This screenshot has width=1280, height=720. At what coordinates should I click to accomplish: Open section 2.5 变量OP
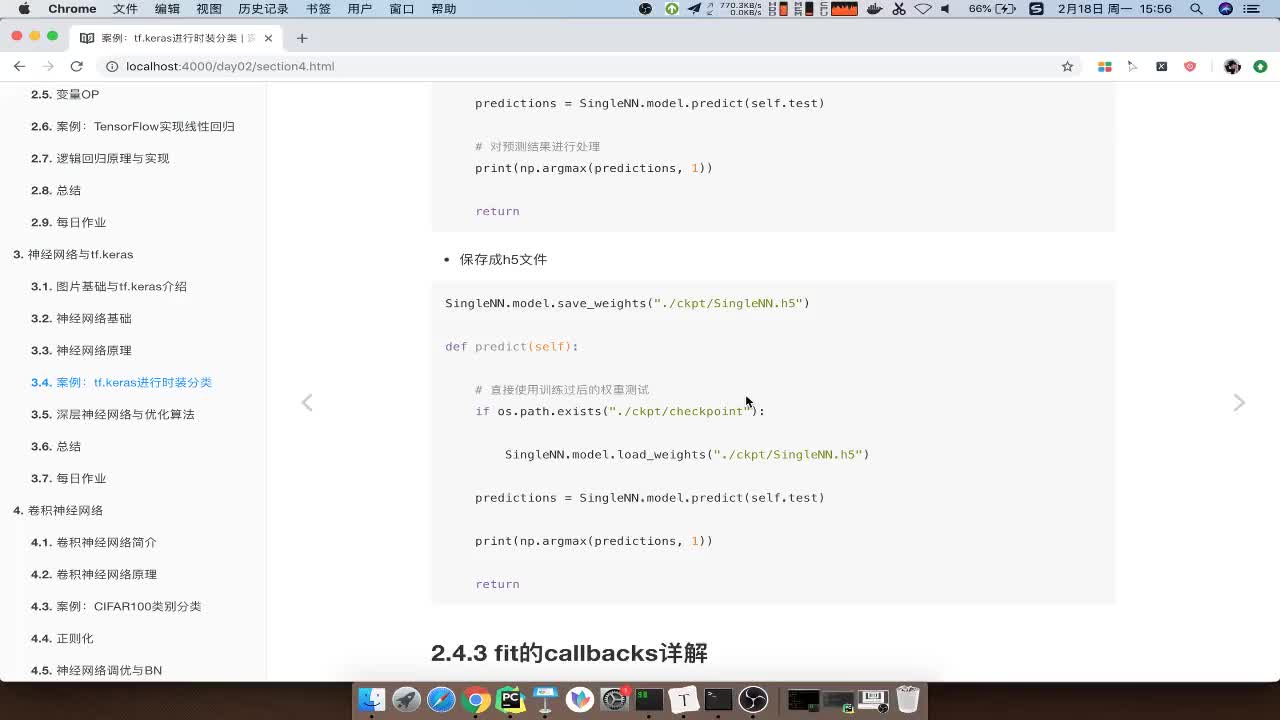coord(65,94)
